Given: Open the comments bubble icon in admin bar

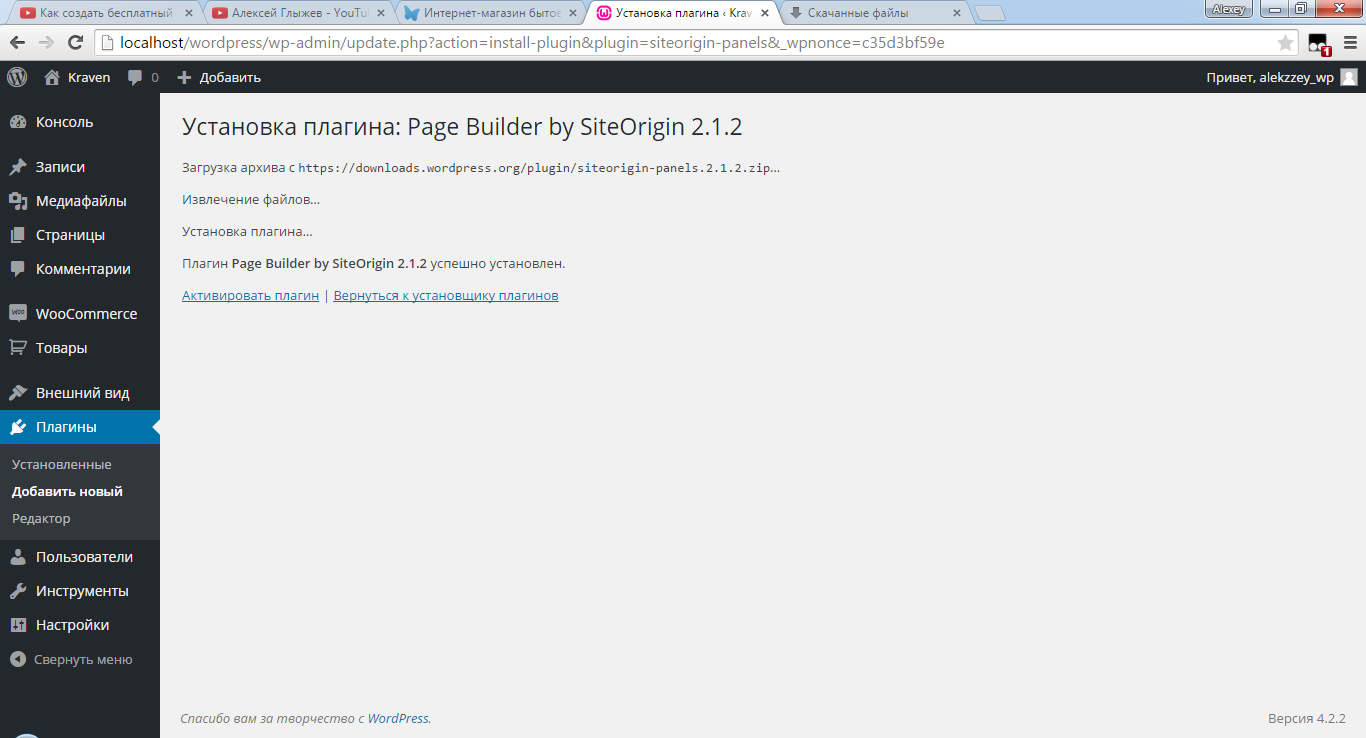Looking at the screenshot, I should pos(135,77).
